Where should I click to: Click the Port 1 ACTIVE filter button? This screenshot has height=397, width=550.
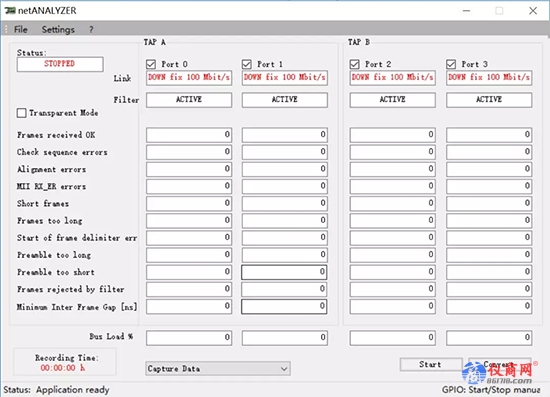tap(285, 100)
